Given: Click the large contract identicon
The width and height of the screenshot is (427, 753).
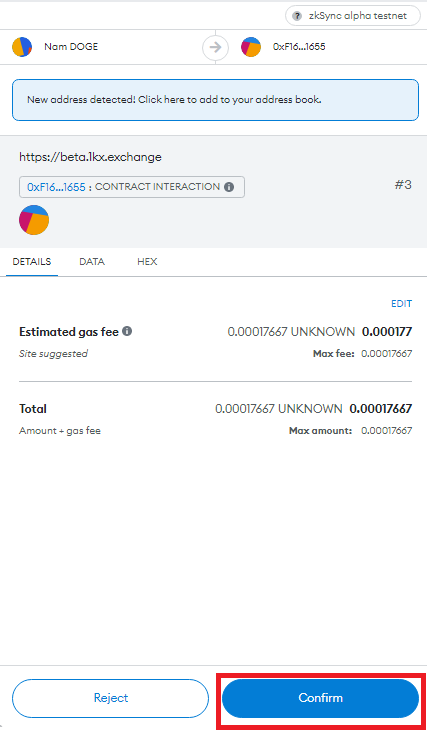Looking at the screenshot, I should pos(34,220).
